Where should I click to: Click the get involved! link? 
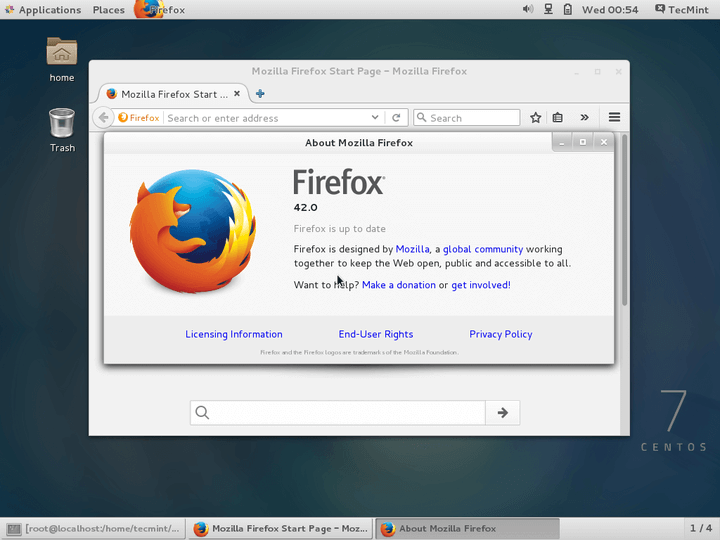(481, 285)
